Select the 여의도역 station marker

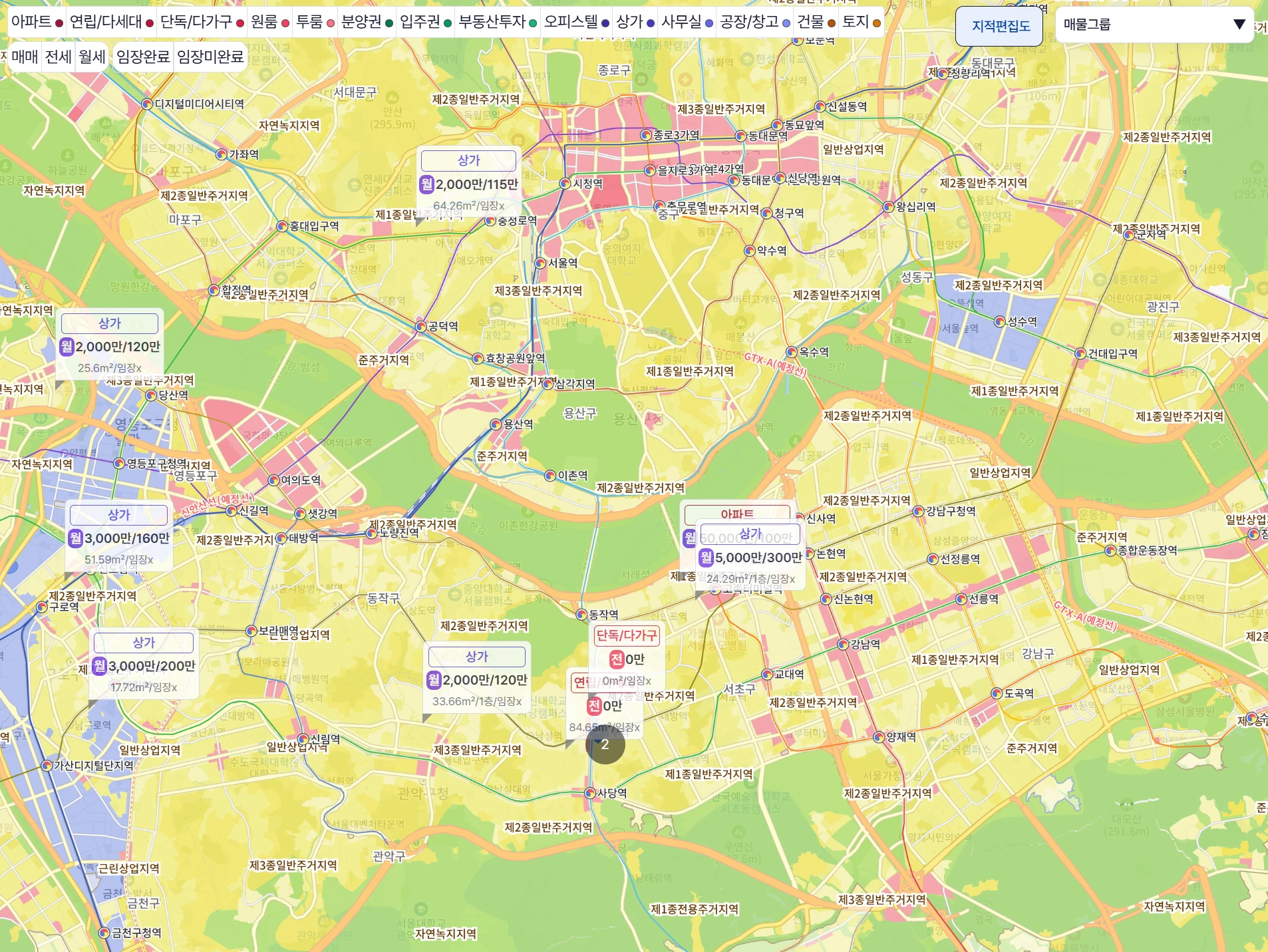(x=273, y=480)
